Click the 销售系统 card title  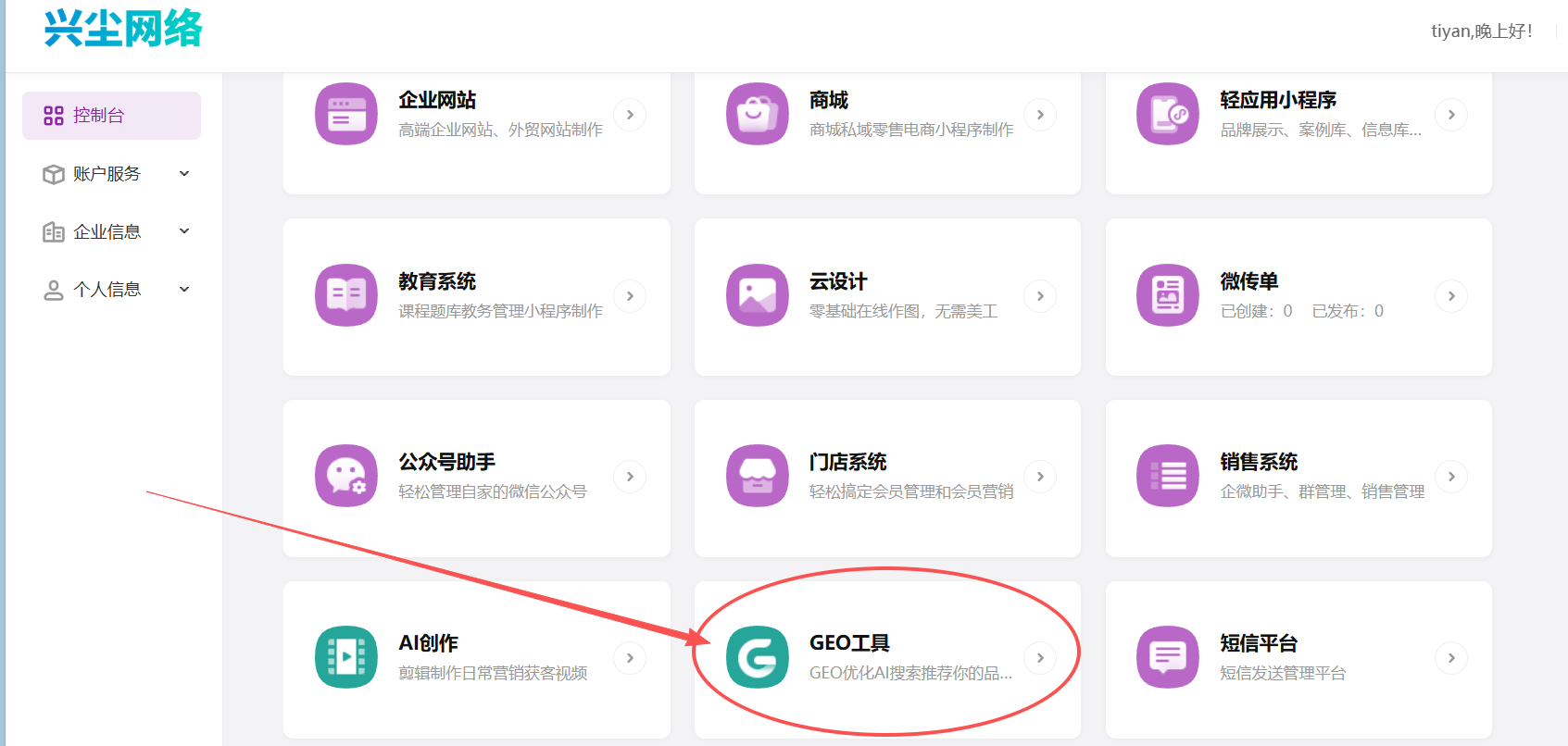click(1259, 462)
